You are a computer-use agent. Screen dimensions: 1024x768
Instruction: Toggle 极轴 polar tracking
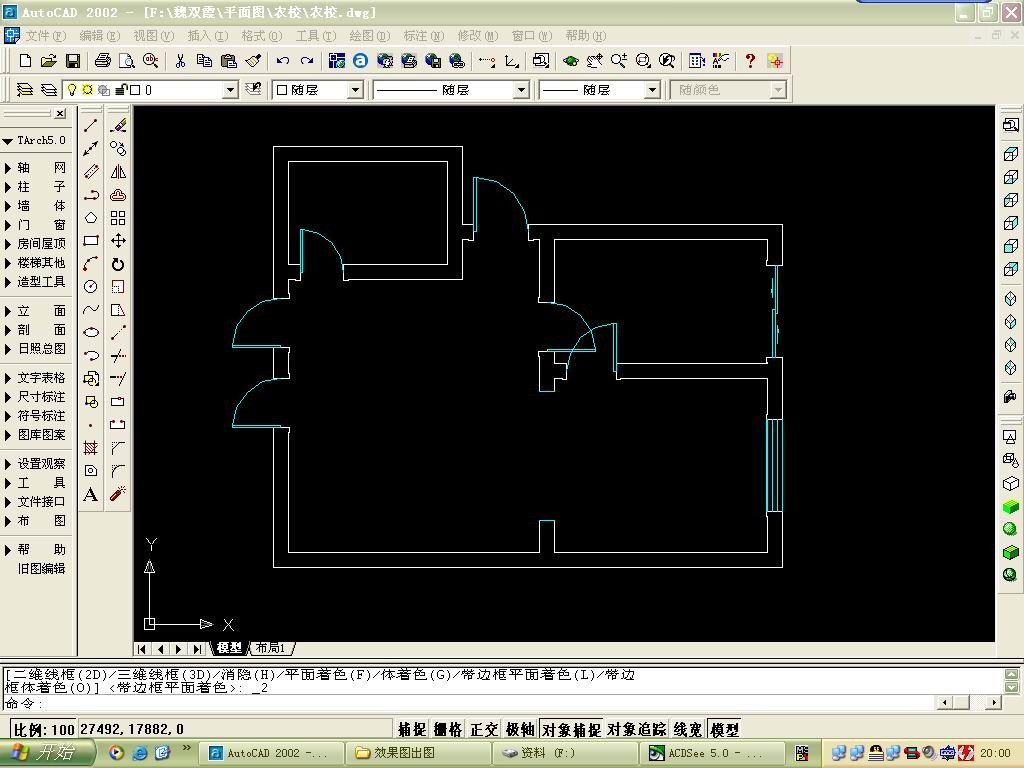[x=520, y=729]
